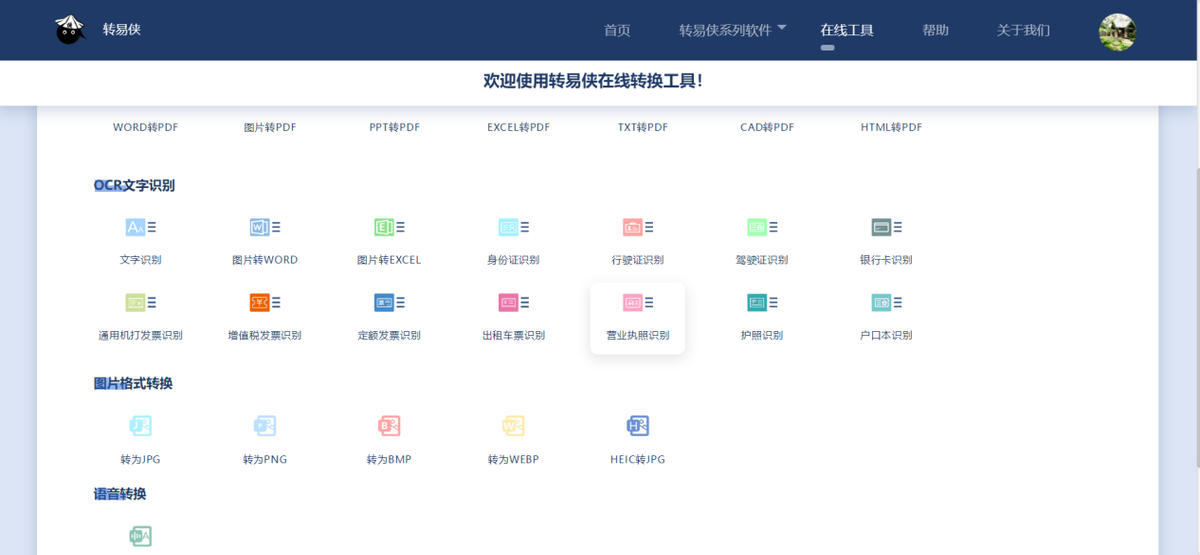Open the 通用机打发票识别 icon
The image size is (1200, 555).
141,302
